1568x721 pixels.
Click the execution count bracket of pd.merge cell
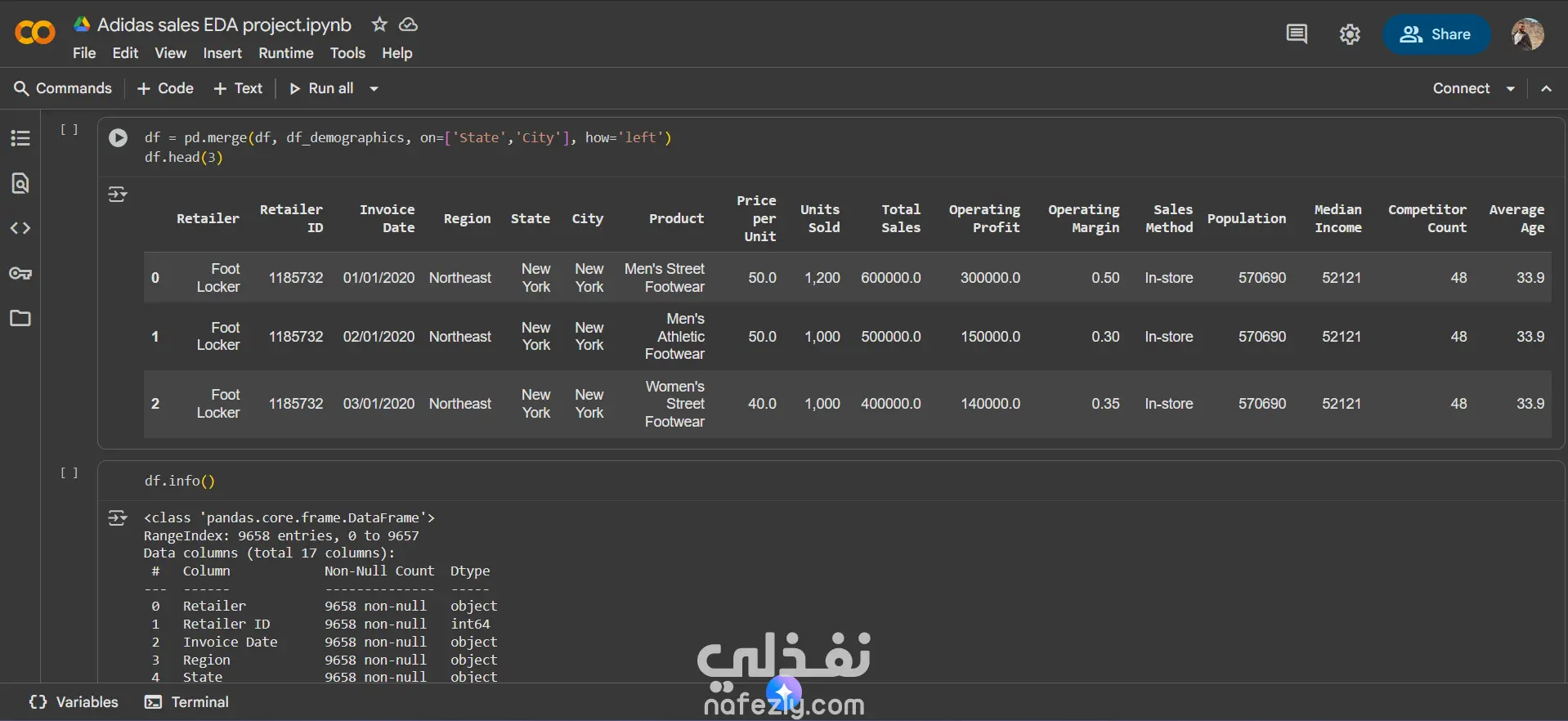69,129
